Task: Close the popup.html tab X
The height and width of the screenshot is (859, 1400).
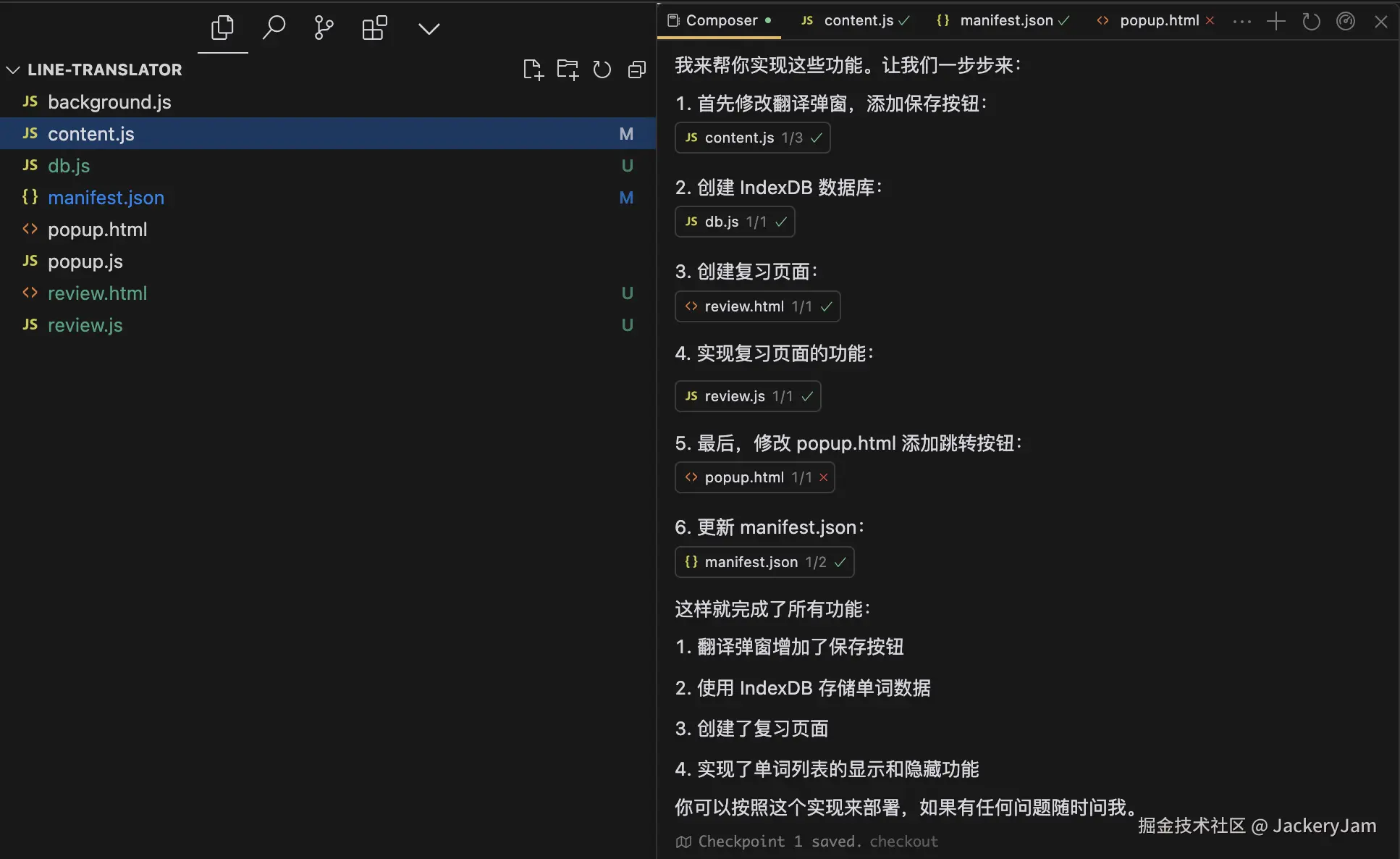Action: tap(1210, 21)
